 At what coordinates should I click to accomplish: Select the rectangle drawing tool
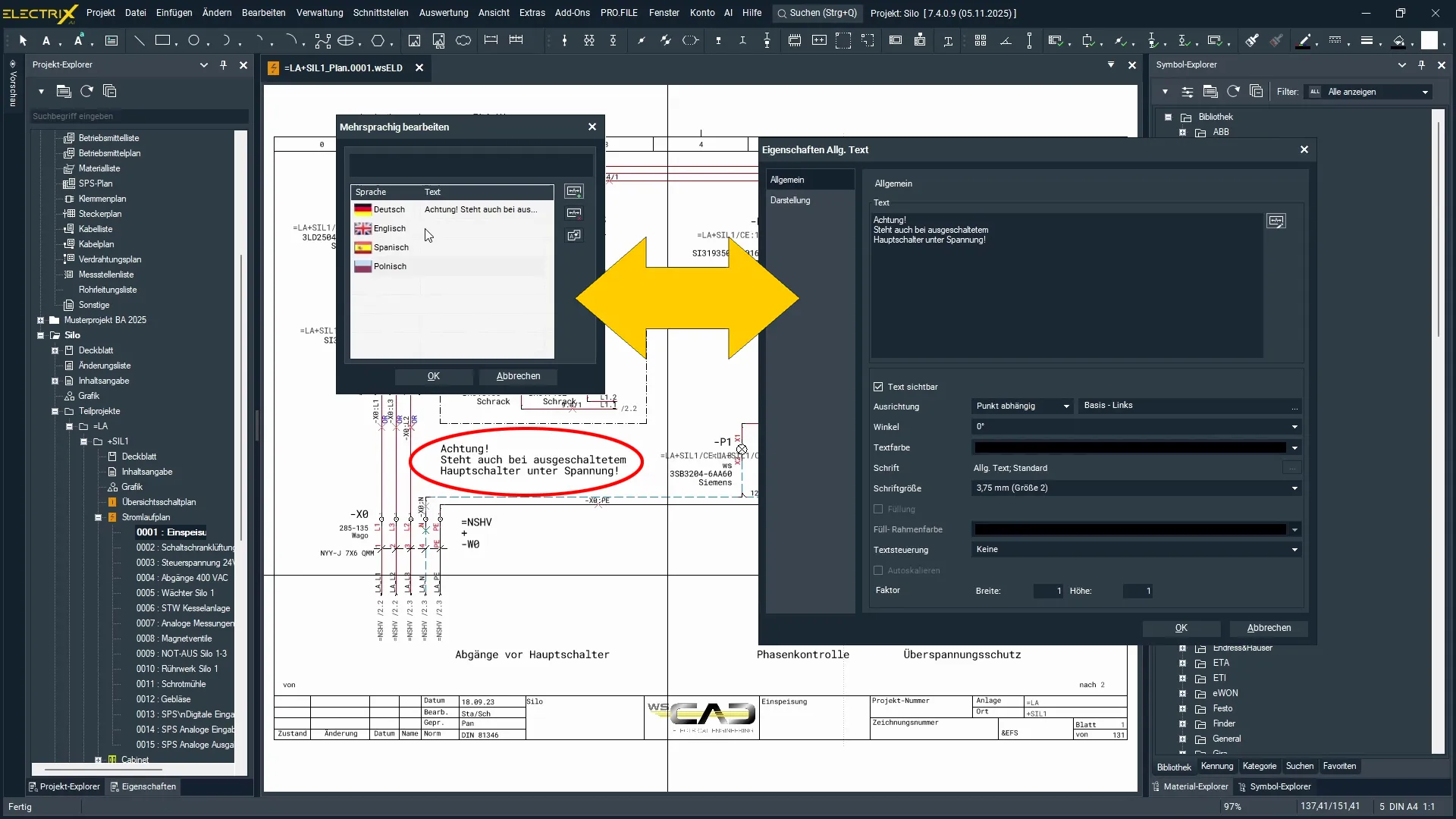[x=162, y=41]
